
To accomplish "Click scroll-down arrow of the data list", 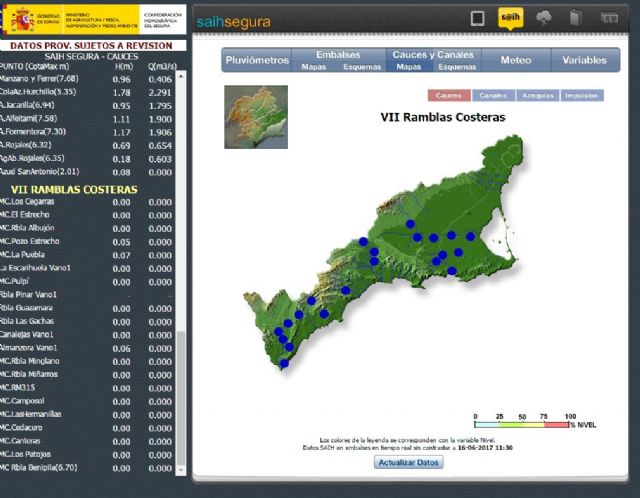I will click(181, 469).
